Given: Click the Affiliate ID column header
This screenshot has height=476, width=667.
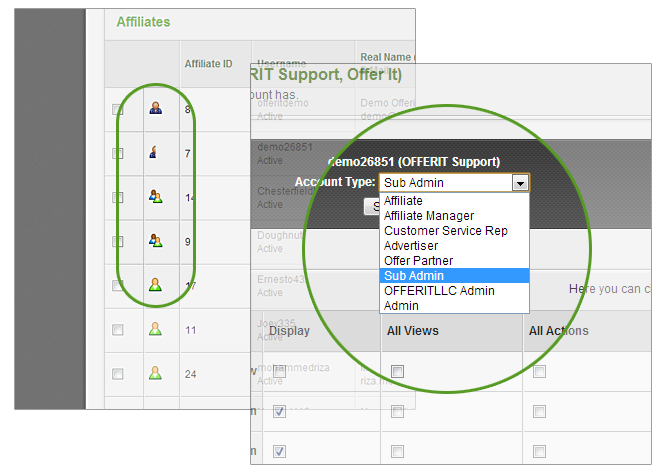Looking at the screenshot, I should coord(208,64).
